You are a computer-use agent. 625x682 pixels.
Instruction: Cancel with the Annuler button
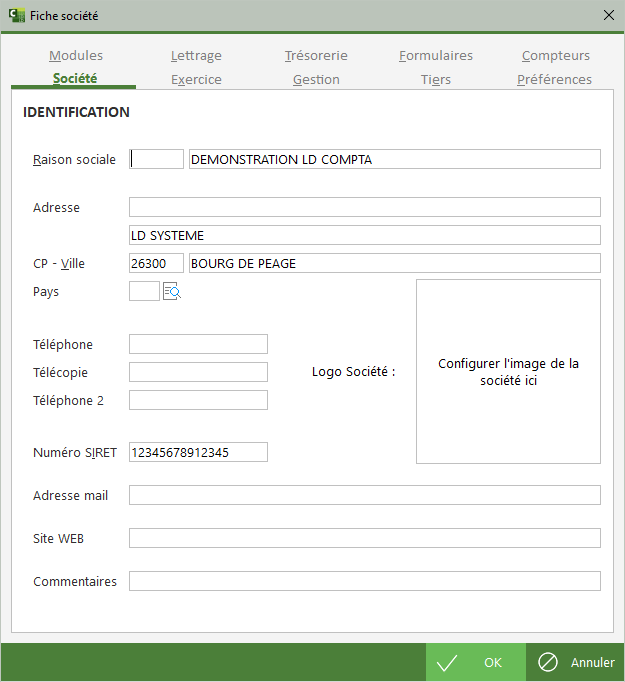coord(575,662)
